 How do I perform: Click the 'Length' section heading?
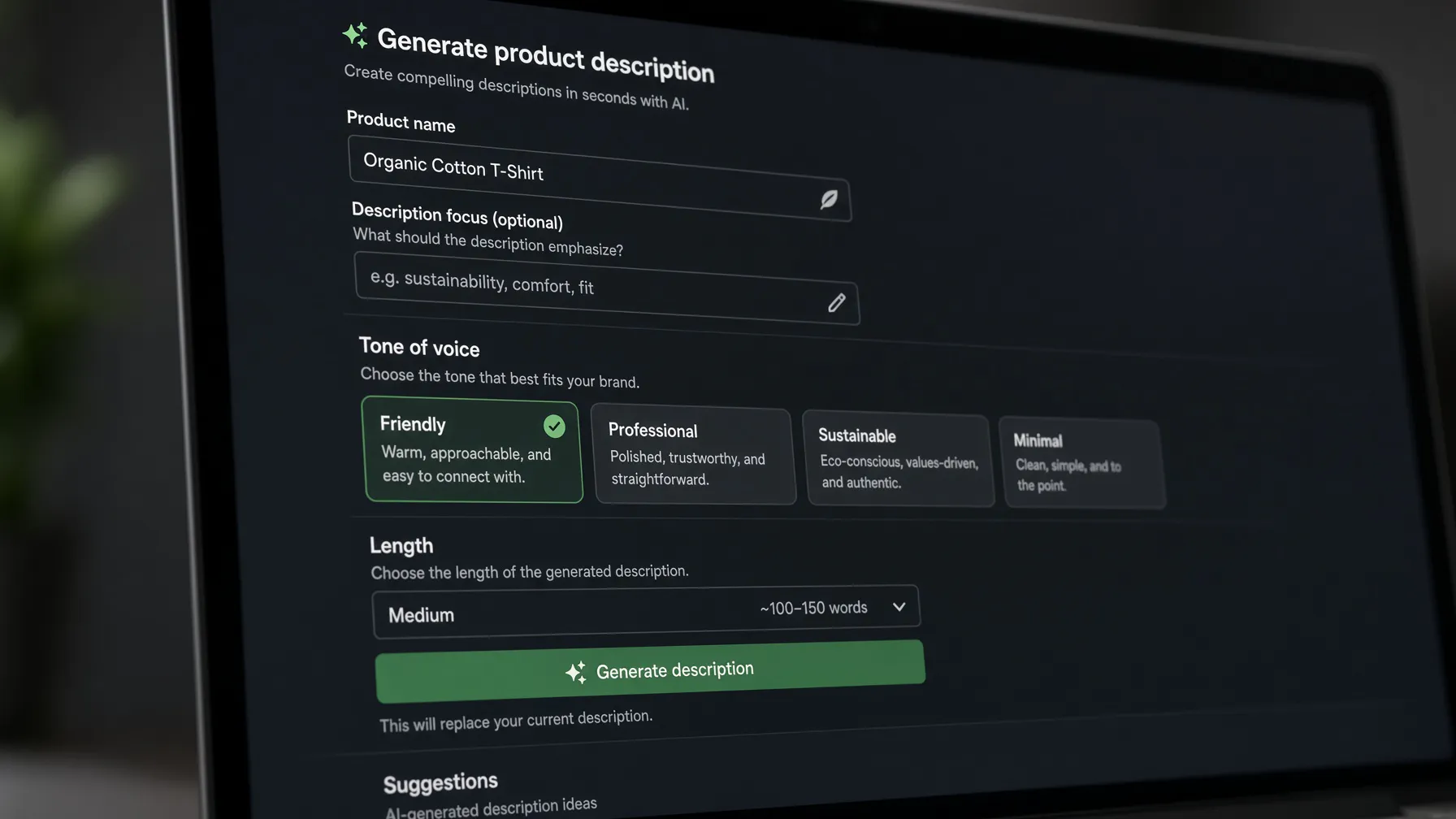click(401, 545)
